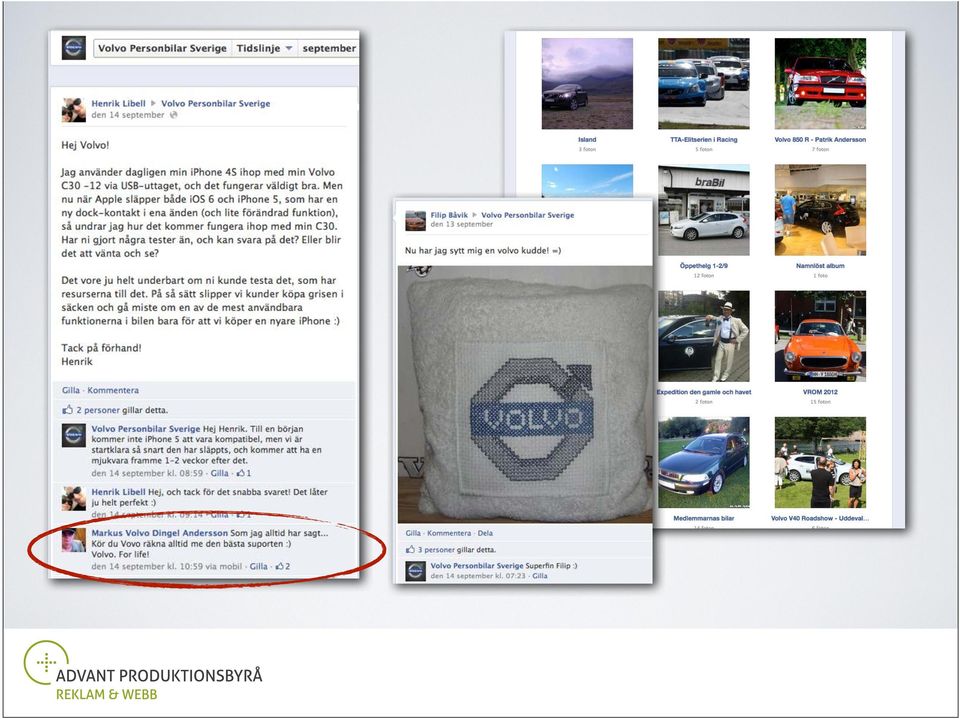
Task: Click Volvo Personbilar Sverige link beside Henrik Libell
Action: coord(216,104)
